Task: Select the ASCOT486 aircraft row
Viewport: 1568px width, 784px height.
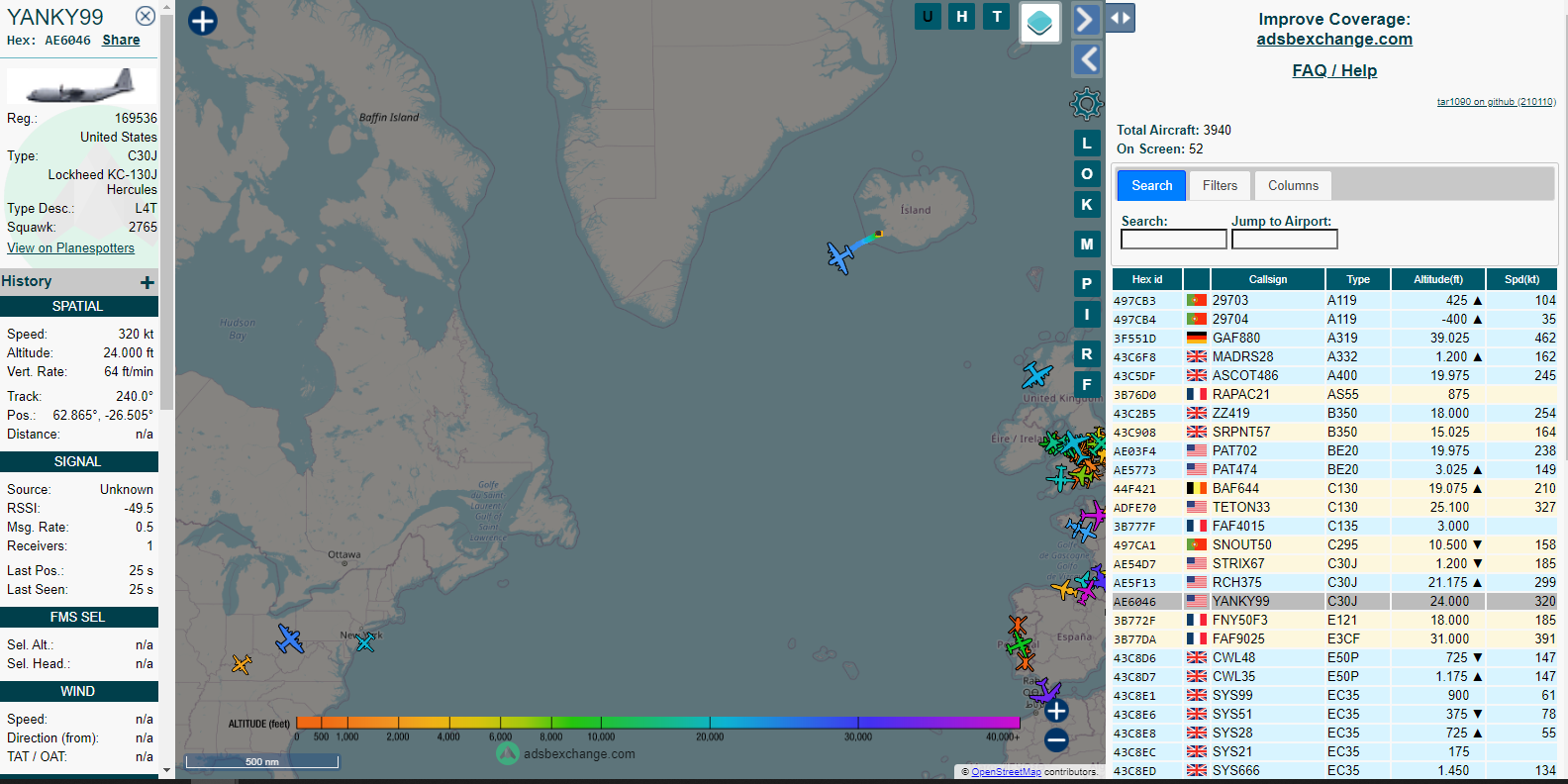Action: (x=1334, y=375)
